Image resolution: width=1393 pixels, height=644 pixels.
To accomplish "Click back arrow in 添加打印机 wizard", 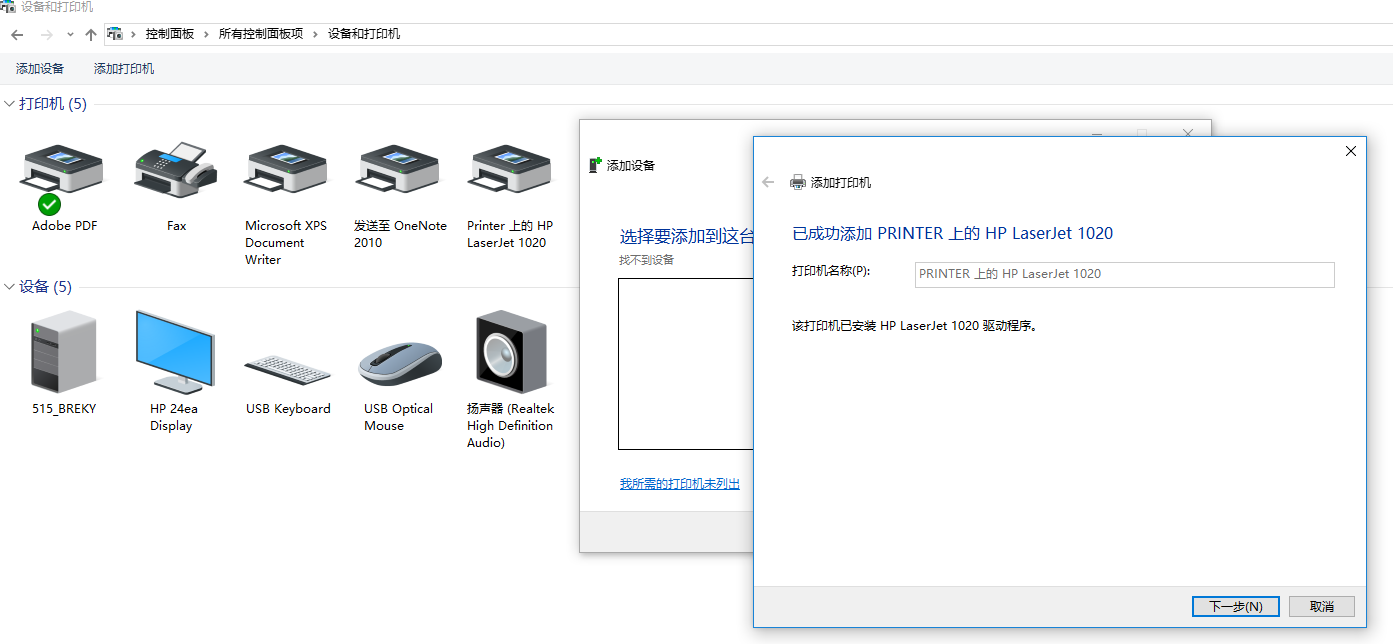I will pos(768,182).
